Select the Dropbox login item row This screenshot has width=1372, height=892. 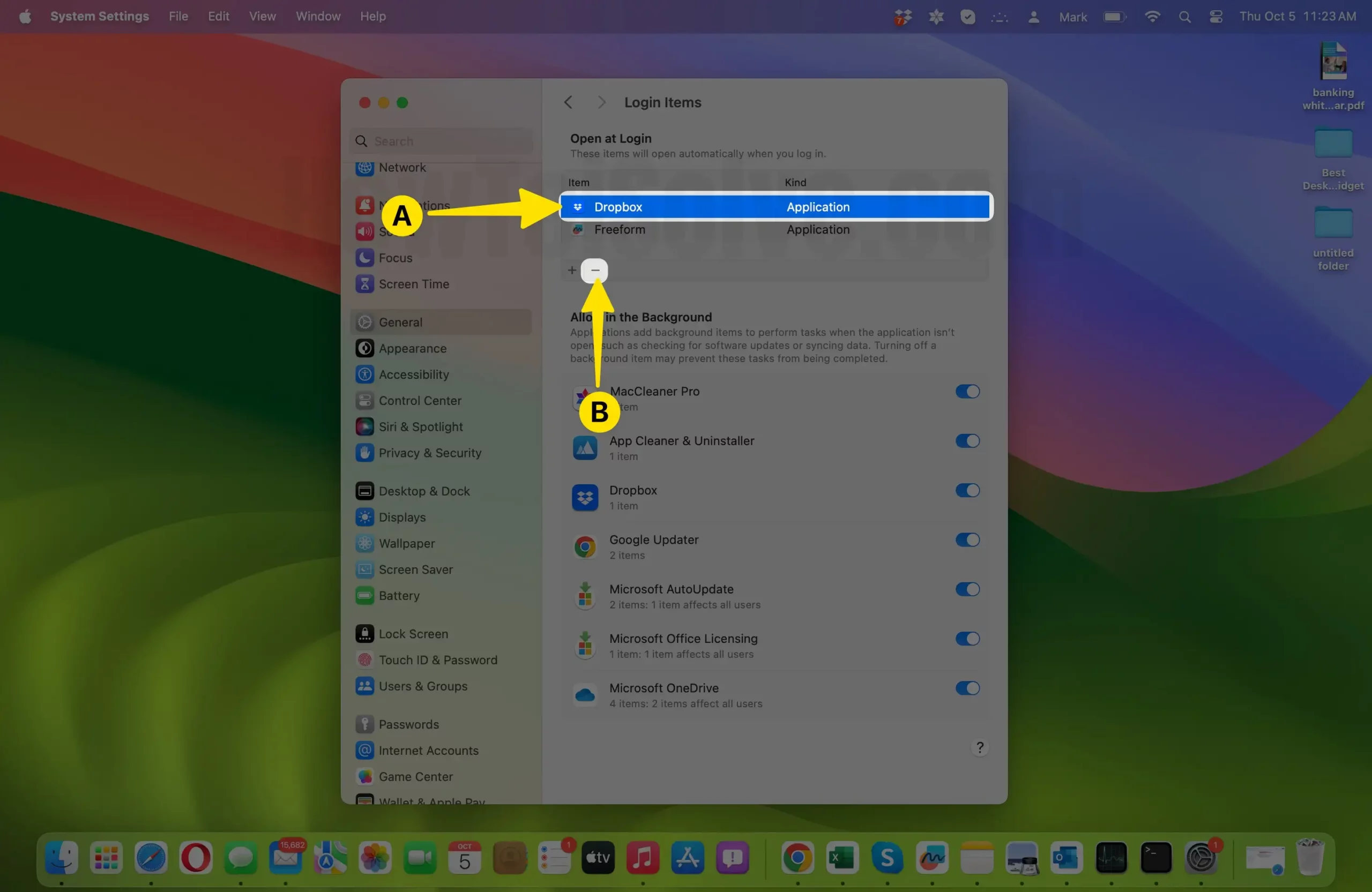tap(776, 207)
